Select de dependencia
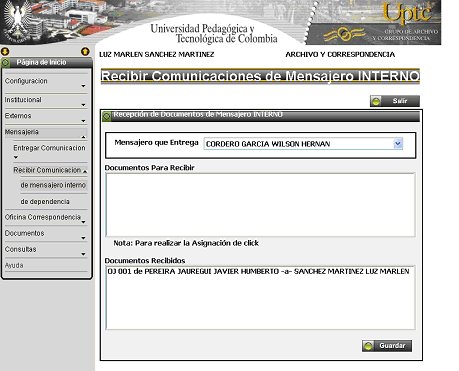459x371 pixels. [x=45, y=202]
